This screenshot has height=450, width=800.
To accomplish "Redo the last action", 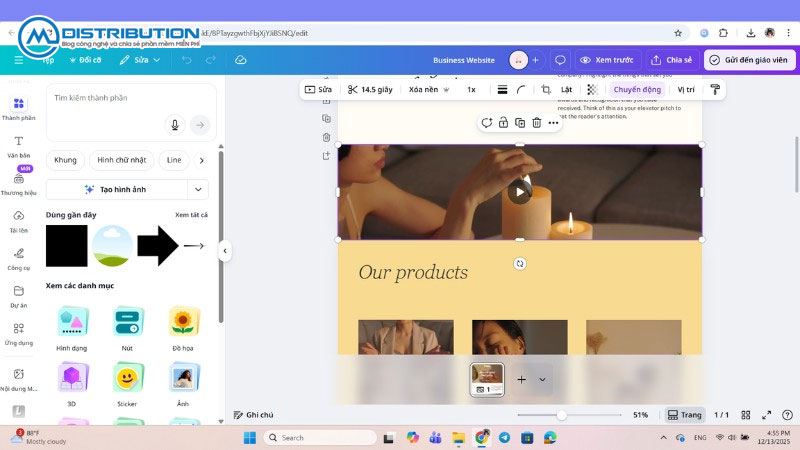I will click(211, 60).
